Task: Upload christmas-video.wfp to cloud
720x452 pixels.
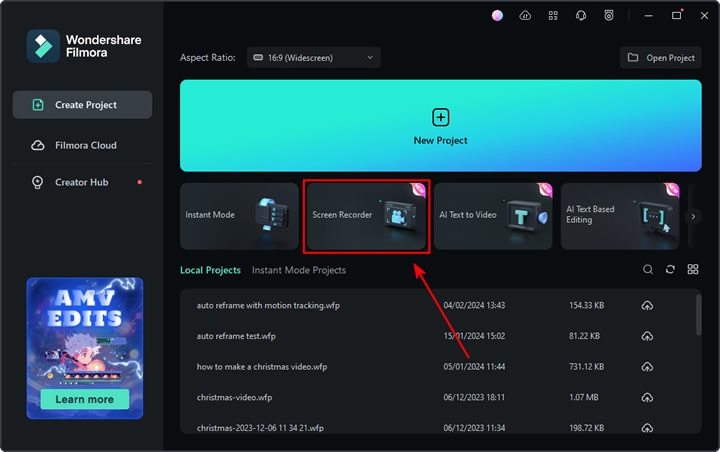Action: tap(647, 397)
